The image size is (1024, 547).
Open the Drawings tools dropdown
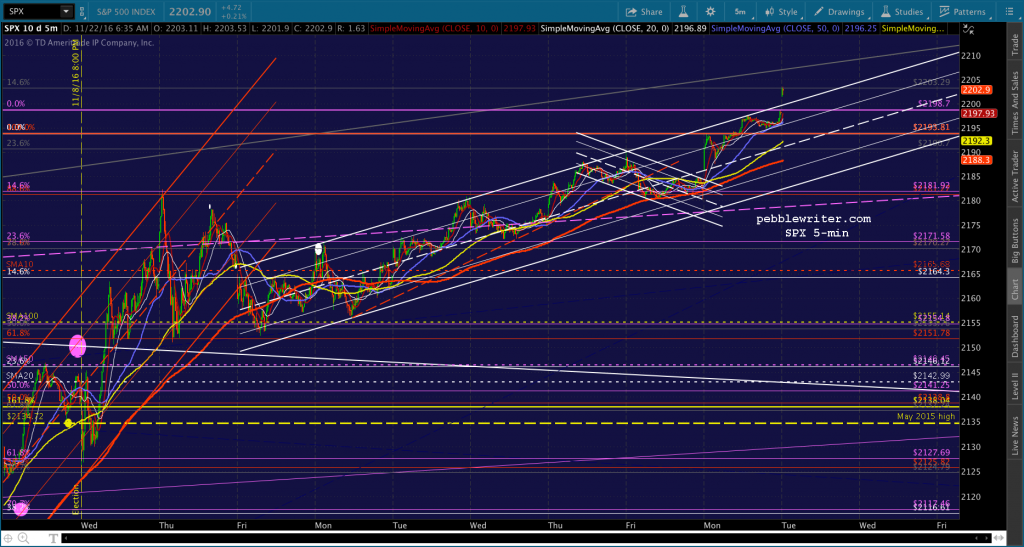click(840, 12)
